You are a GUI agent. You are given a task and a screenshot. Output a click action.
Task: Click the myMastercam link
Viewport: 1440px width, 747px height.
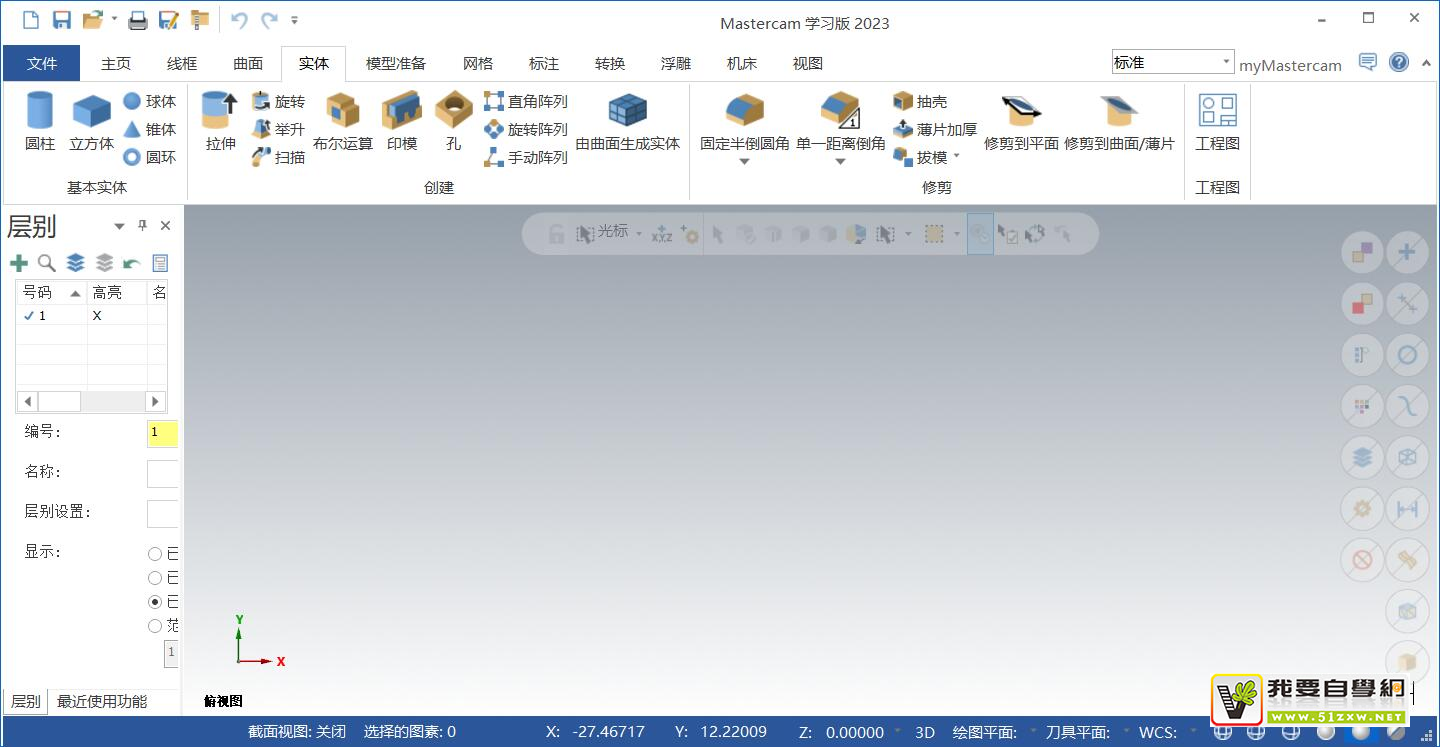(x=1290, y=65)
